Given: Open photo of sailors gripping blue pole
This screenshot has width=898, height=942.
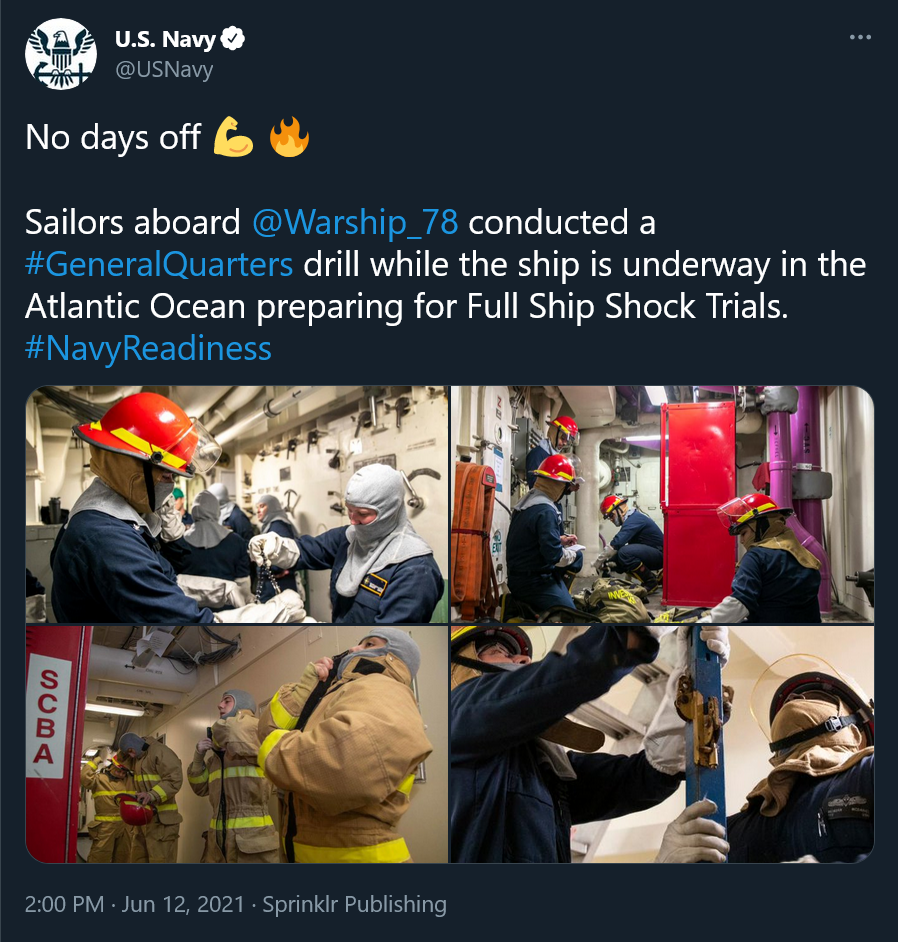Looking at the screenshot, I should [662, 744].
